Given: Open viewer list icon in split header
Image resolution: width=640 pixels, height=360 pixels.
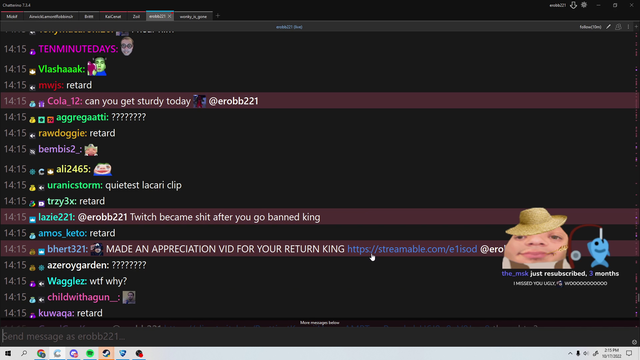Looking at the screenshot, I should [618, 27].
